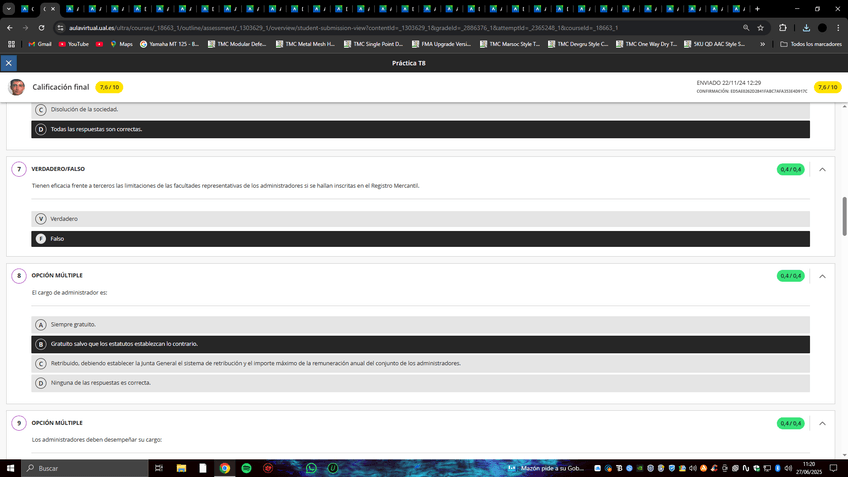Choose option C 'Retribuido, debiendo establecer la Junta'
This screenshot has width=848, height=477.
pyautogui.click(x=420, y=363)
